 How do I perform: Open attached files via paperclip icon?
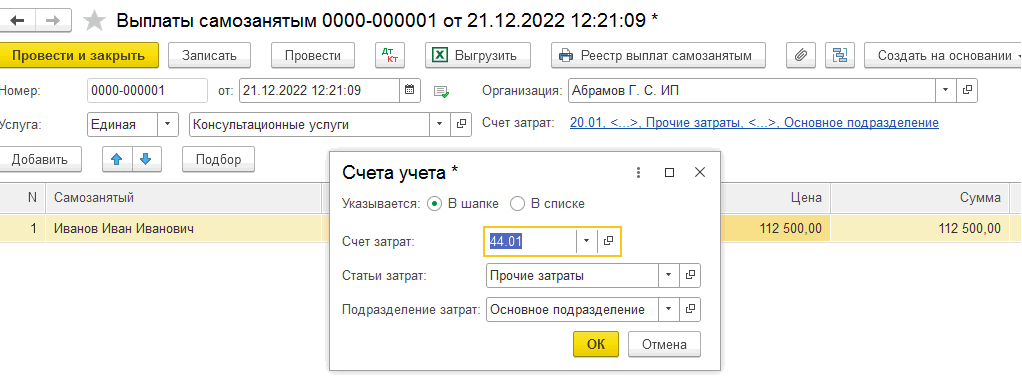point(801,55)
